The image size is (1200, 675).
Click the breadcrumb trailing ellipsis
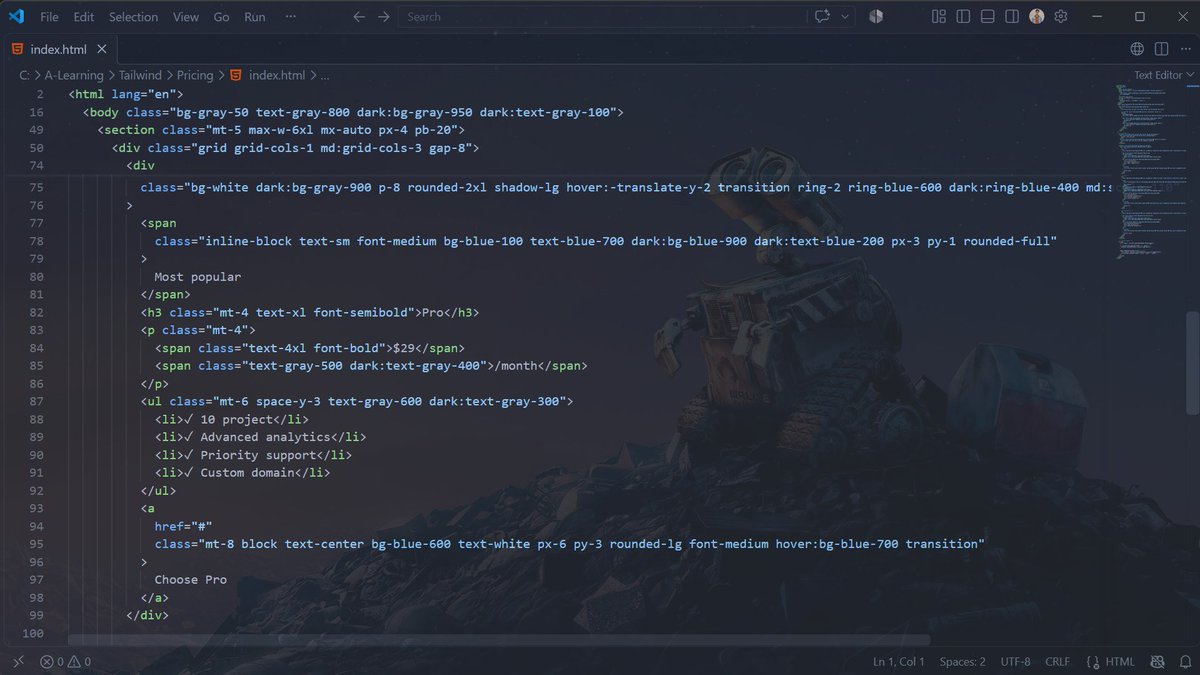325,75
